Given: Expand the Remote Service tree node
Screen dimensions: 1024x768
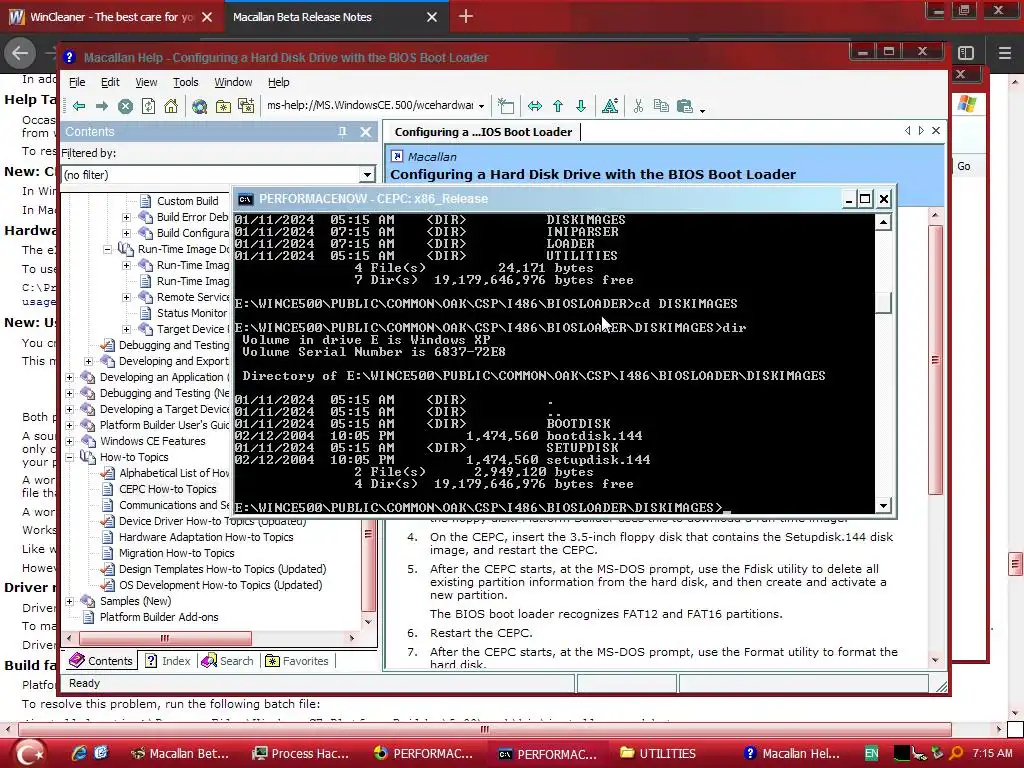Looking at the screenshot, I should point(126,297).
